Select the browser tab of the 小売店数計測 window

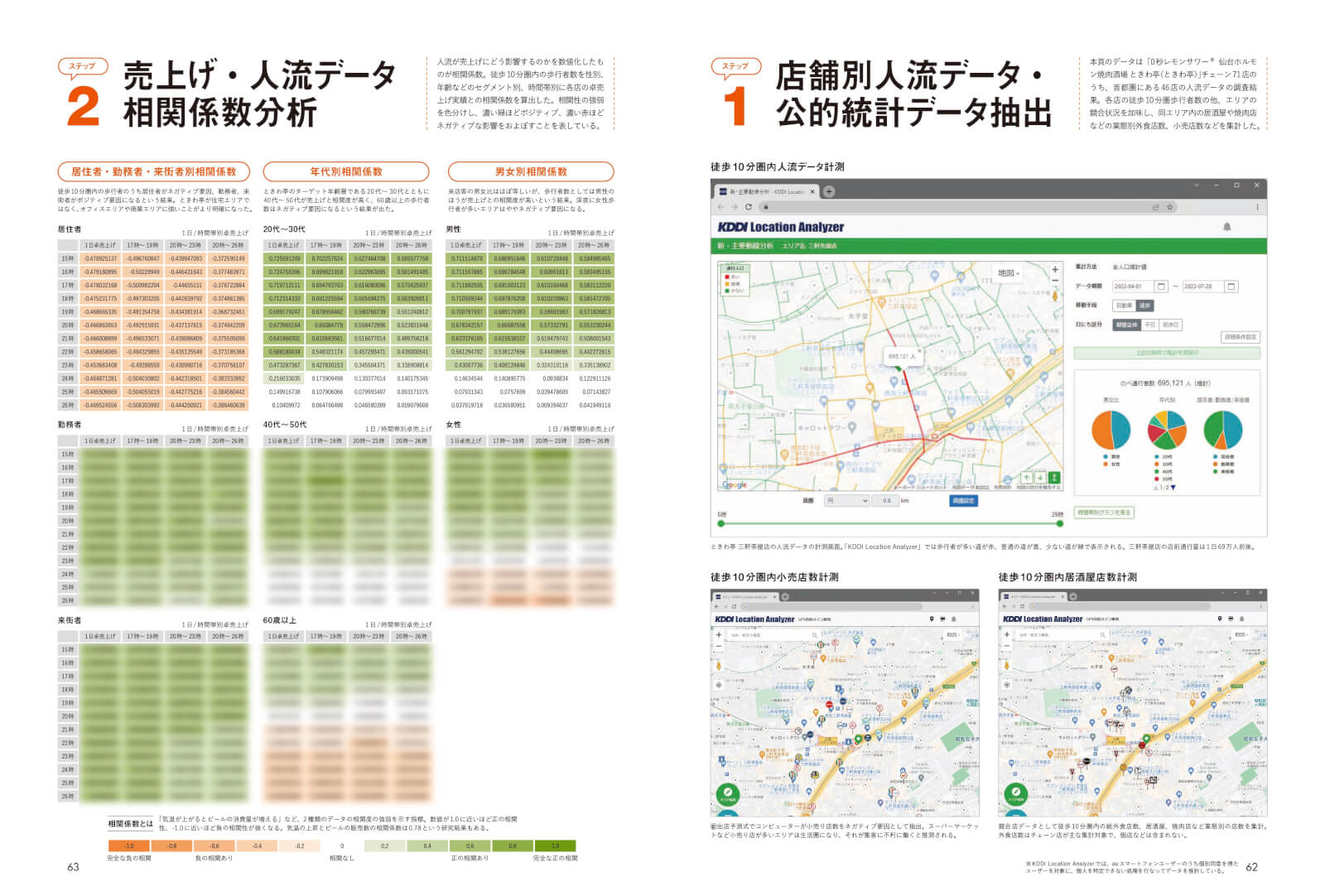click(x=744, y=597)
